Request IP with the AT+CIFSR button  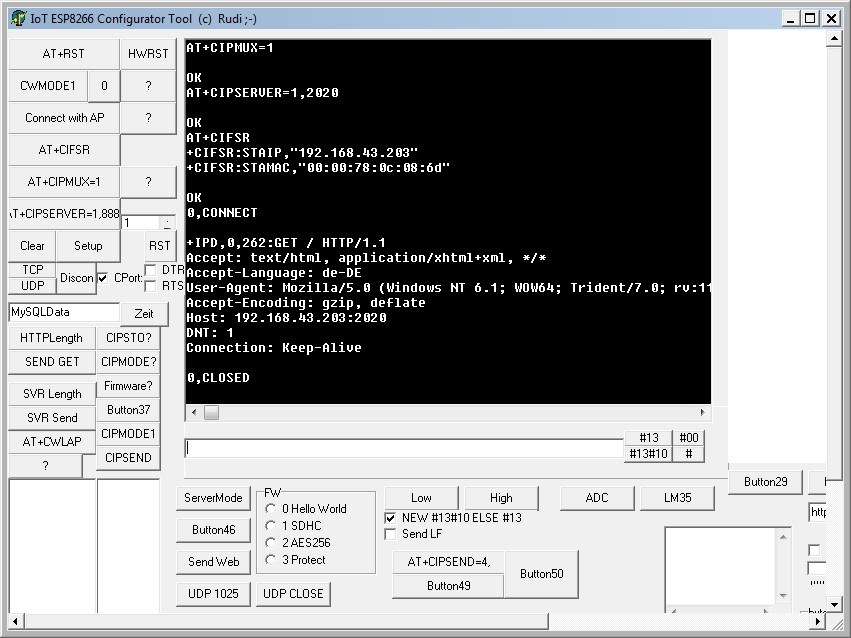point(64,150)
